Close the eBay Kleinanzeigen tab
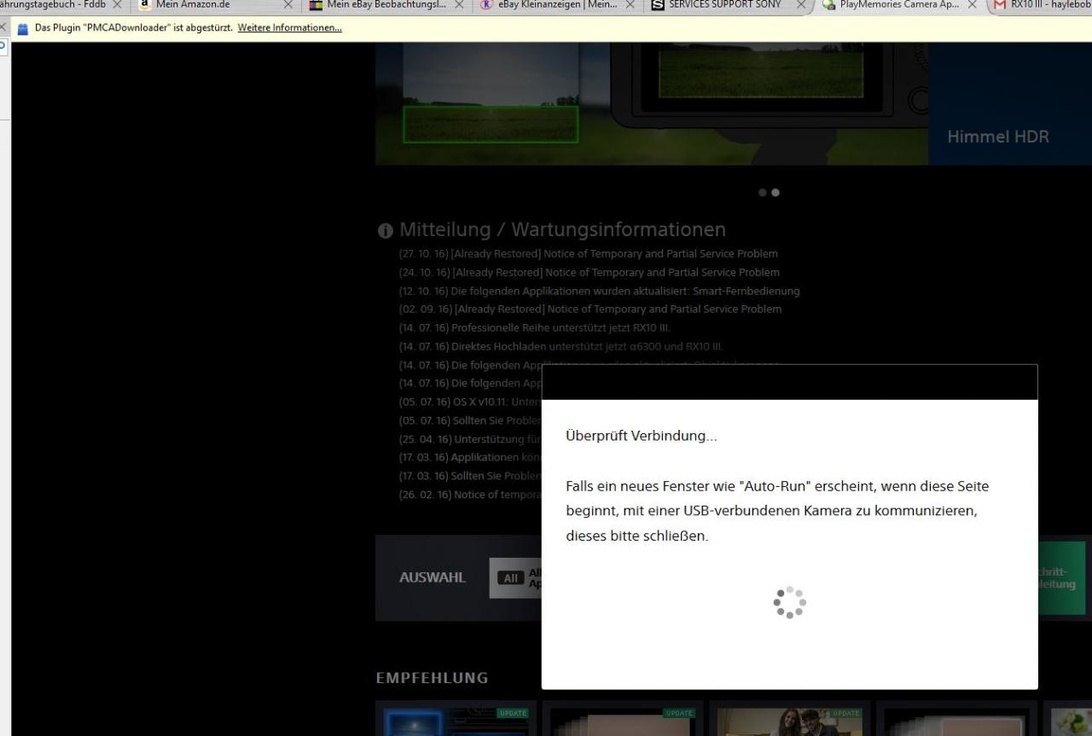1092x736 pixels. [x=630, y=5]
